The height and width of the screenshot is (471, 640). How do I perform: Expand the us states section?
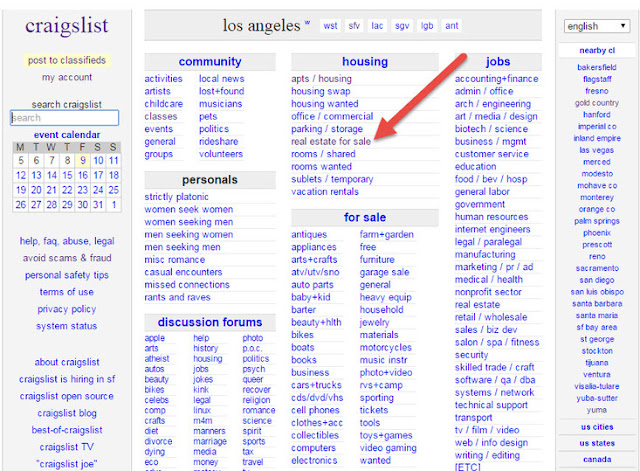pyautogui.click(x=597, y=443)
